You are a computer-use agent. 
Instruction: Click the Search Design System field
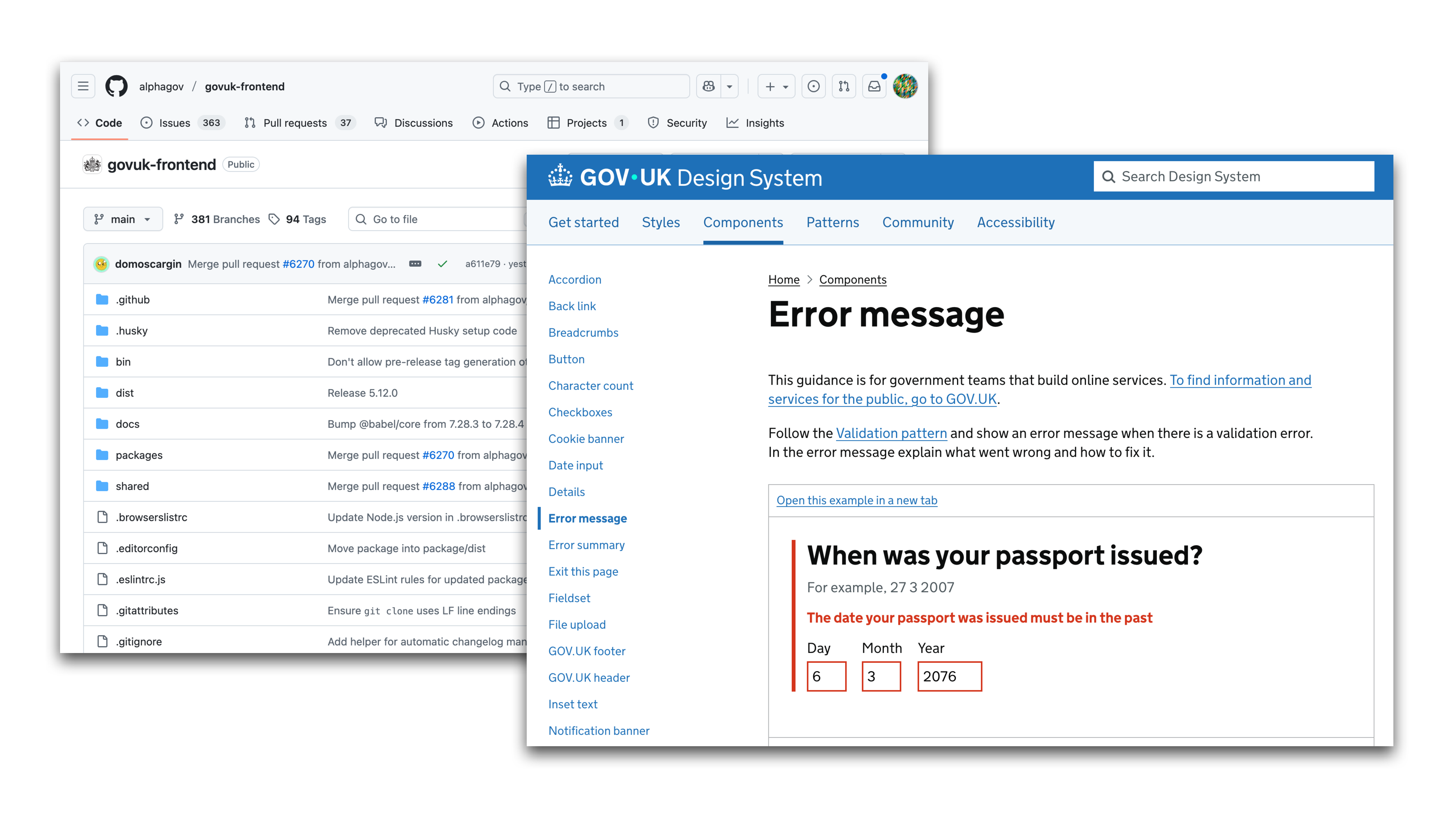point(1234,177)
